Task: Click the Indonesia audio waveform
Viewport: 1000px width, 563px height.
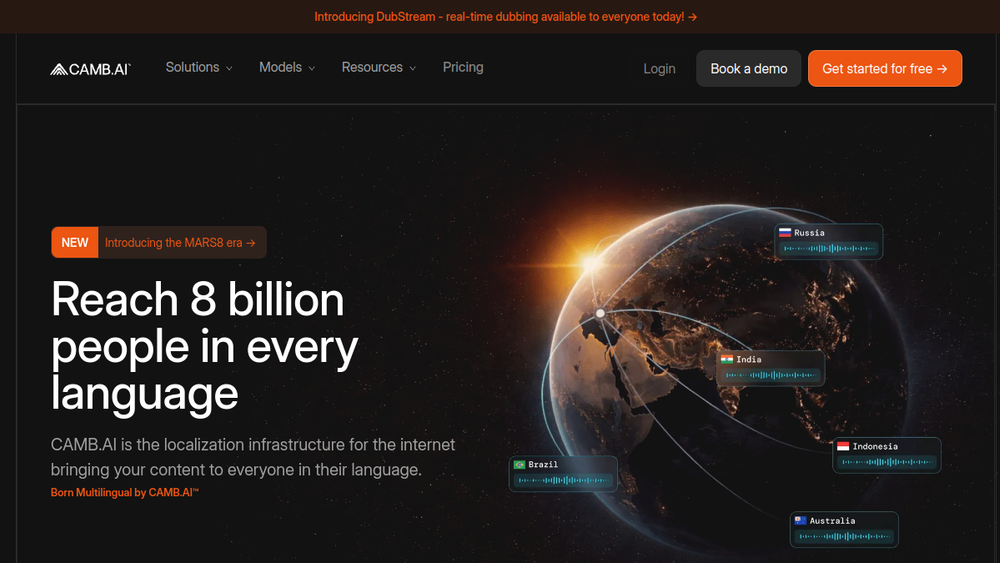Action: pyautogui.click(x=887, y=462)
